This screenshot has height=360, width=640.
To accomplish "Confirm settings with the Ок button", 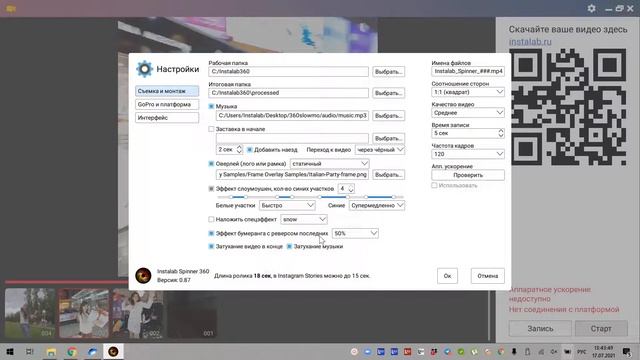I will pos(447,276).
